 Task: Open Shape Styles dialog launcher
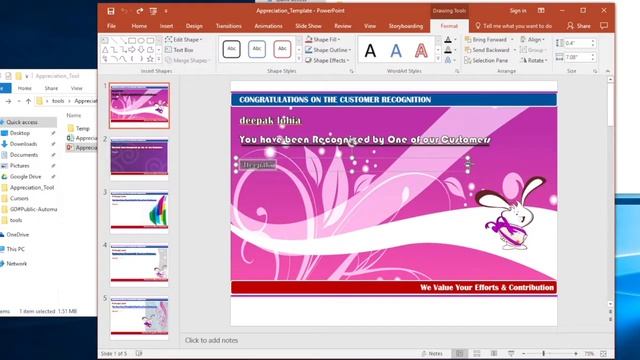[x=351, y=71]
